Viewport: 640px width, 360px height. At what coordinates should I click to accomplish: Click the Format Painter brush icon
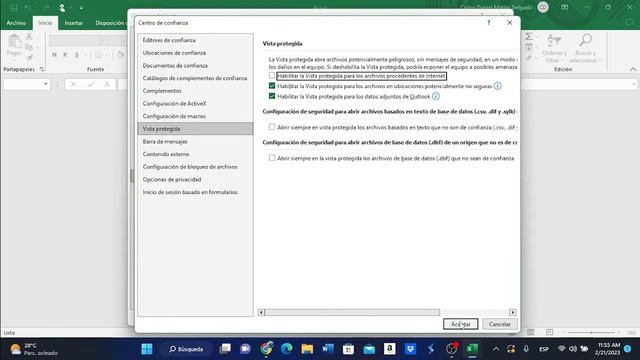tap(29, 58)
